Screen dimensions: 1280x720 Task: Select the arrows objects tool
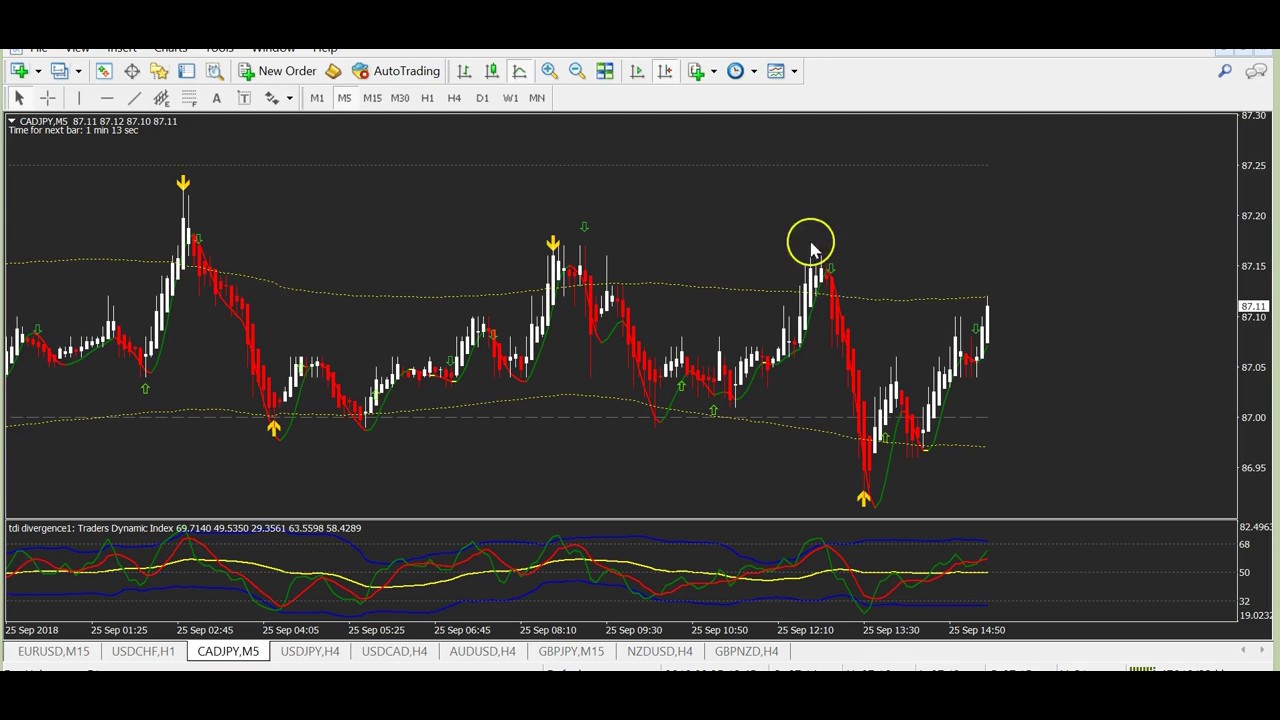272,98
